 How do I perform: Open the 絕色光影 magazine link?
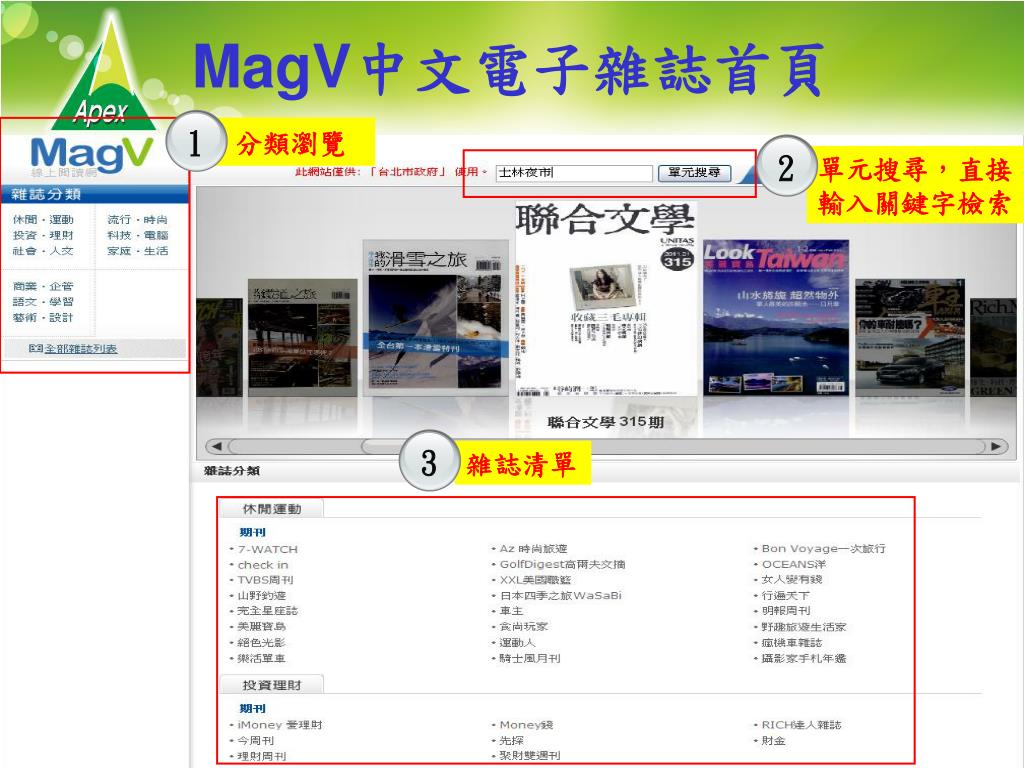click(x=261, y=643)
